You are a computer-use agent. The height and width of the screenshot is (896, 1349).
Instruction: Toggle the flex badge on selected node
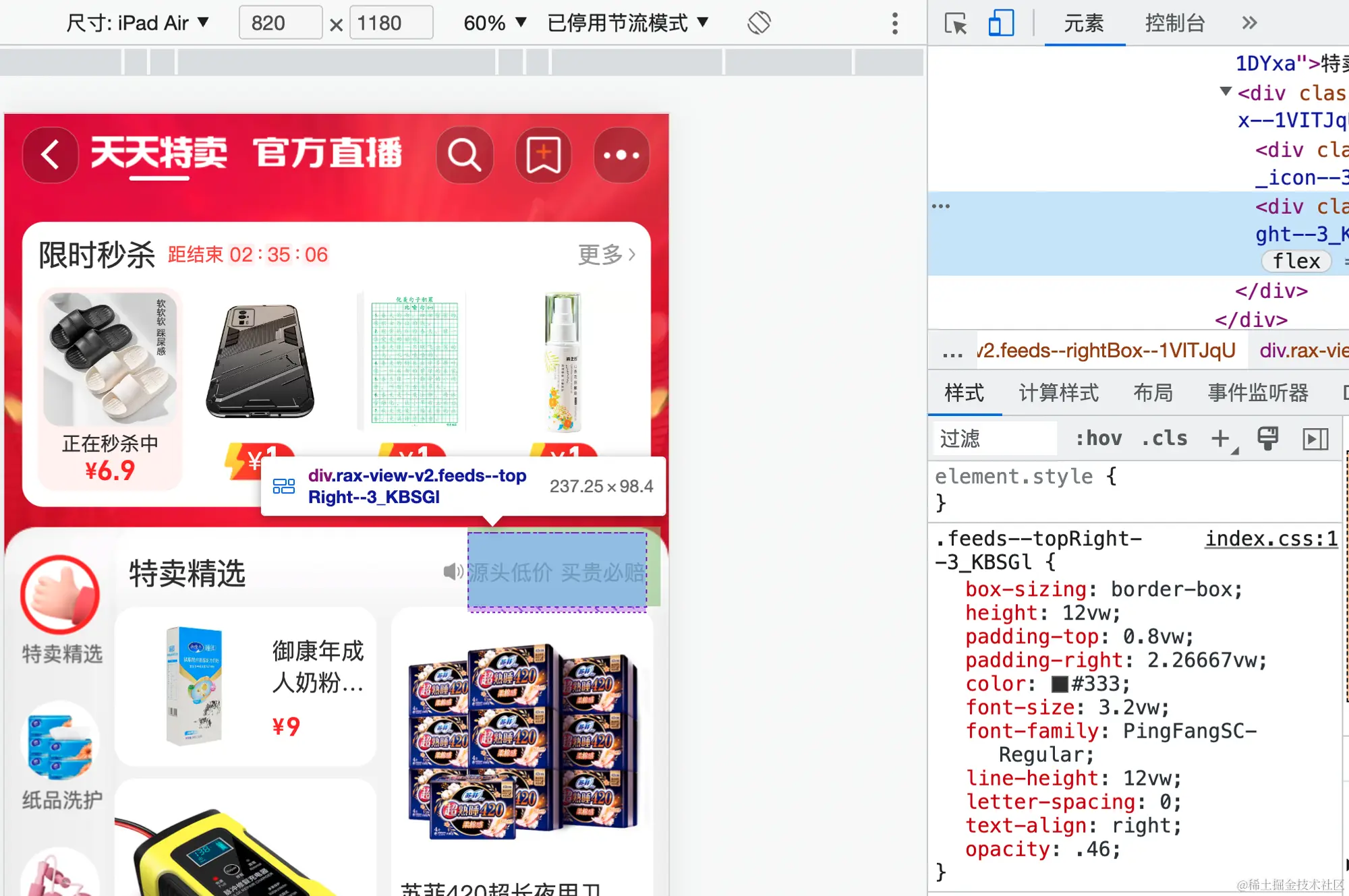tap(1296, 261)
